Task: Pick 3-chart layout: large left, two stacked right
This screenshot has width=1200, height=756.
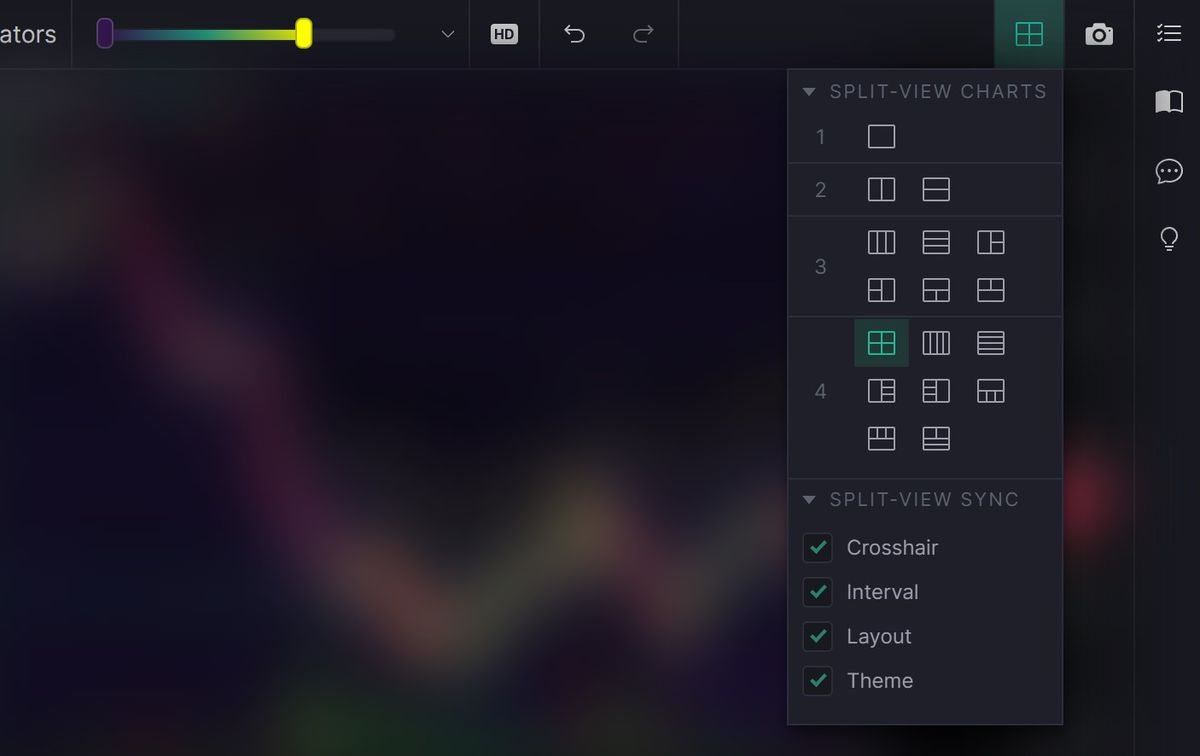Action: [x=990, y=242]
